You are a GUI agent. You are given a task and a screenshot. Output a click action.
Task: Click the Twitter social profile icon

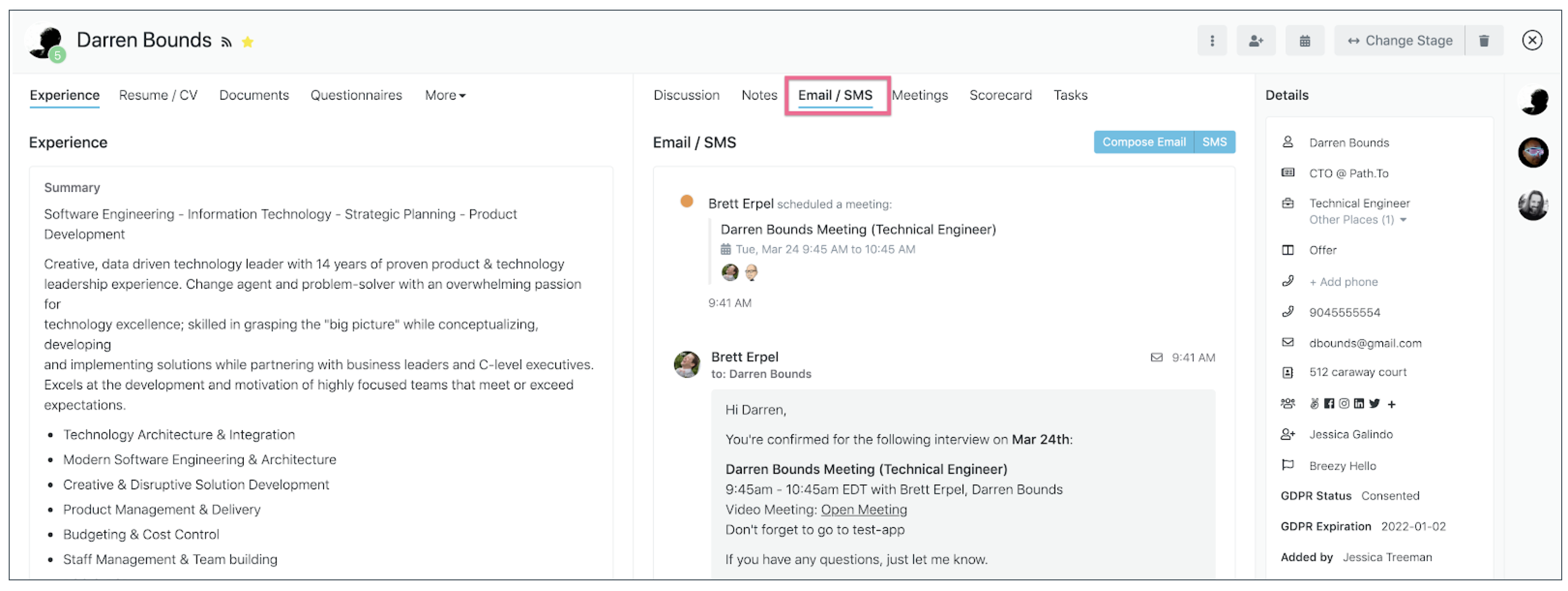point(1374,403)
